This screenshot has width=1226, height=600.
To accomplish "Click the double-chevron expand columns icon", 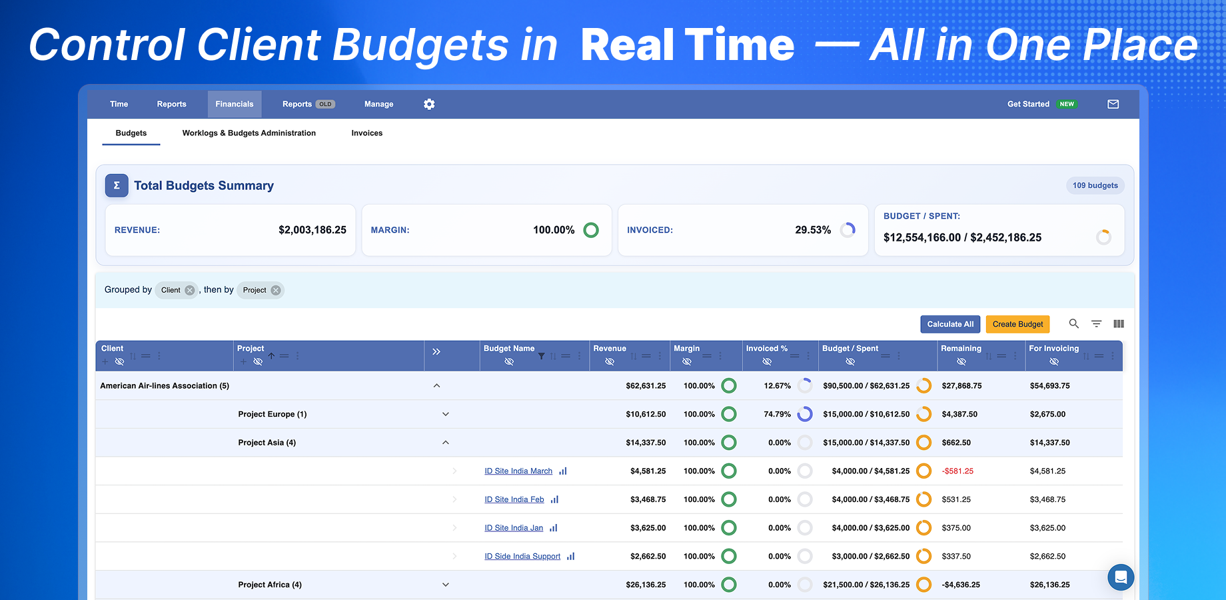I will (x=436, y=352).
